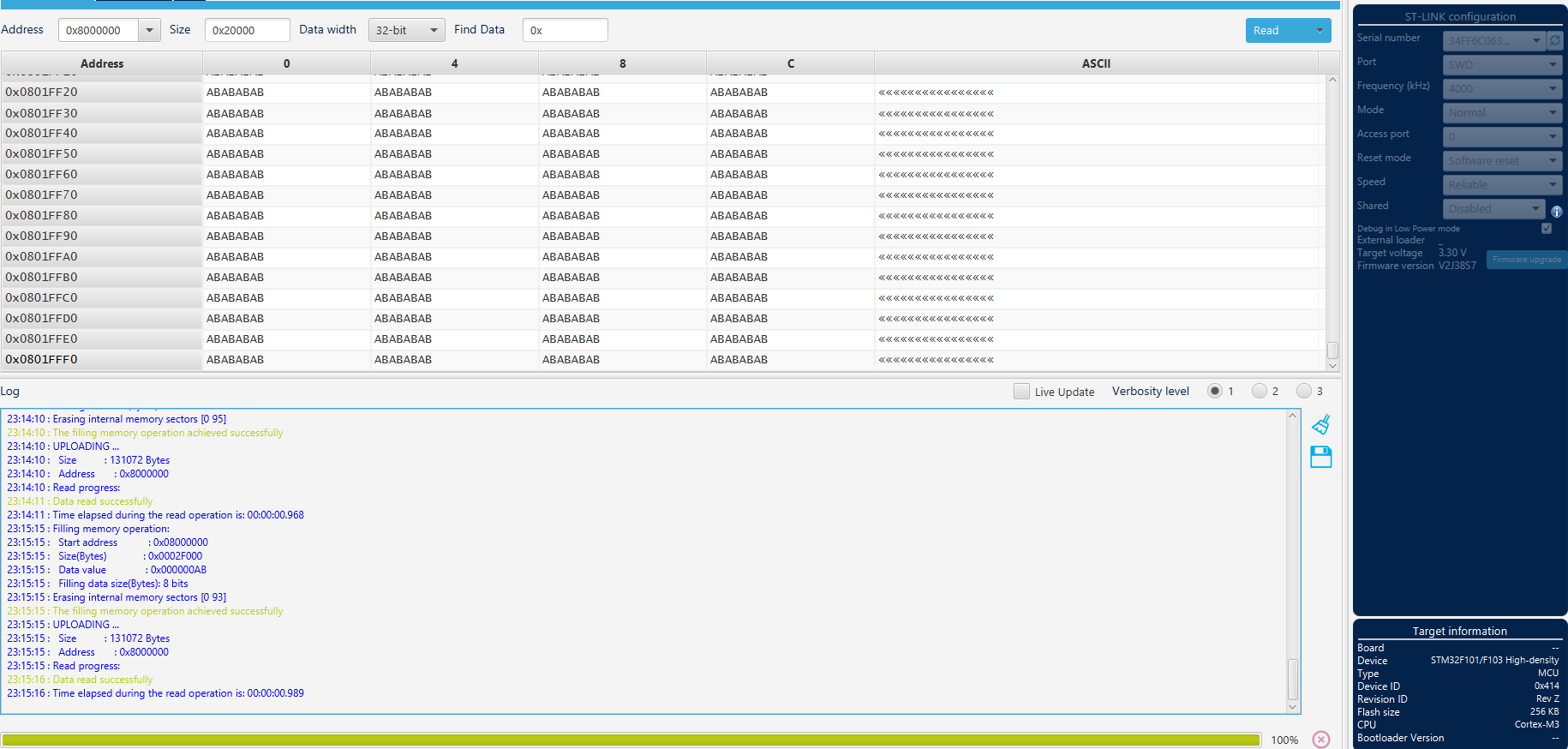1568x749 pixels.
Task: Save the log using the floppy disk icon
Action: point(1320,457)
